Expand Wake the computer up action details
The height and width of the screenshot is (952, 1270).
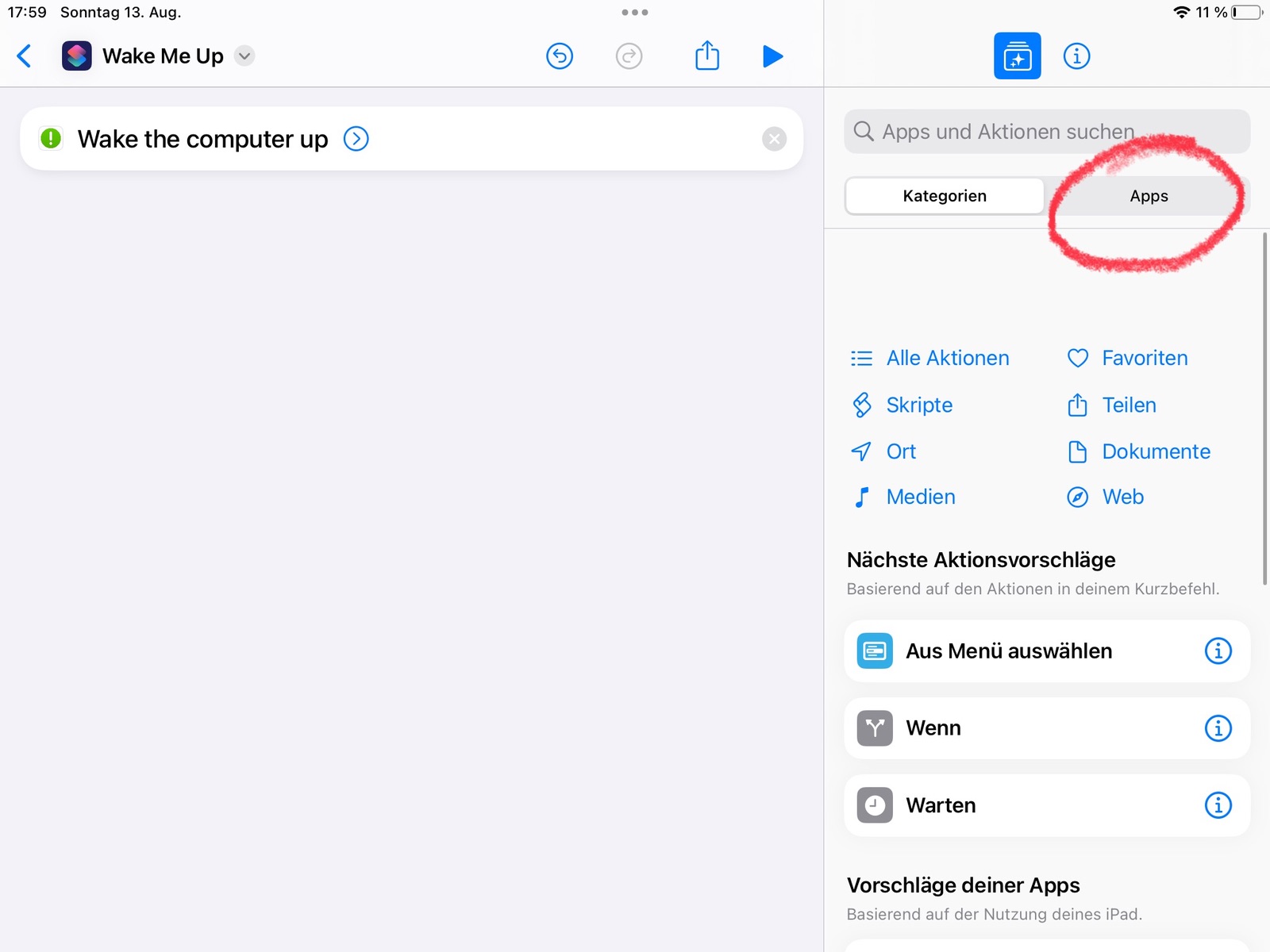[356, 139]
